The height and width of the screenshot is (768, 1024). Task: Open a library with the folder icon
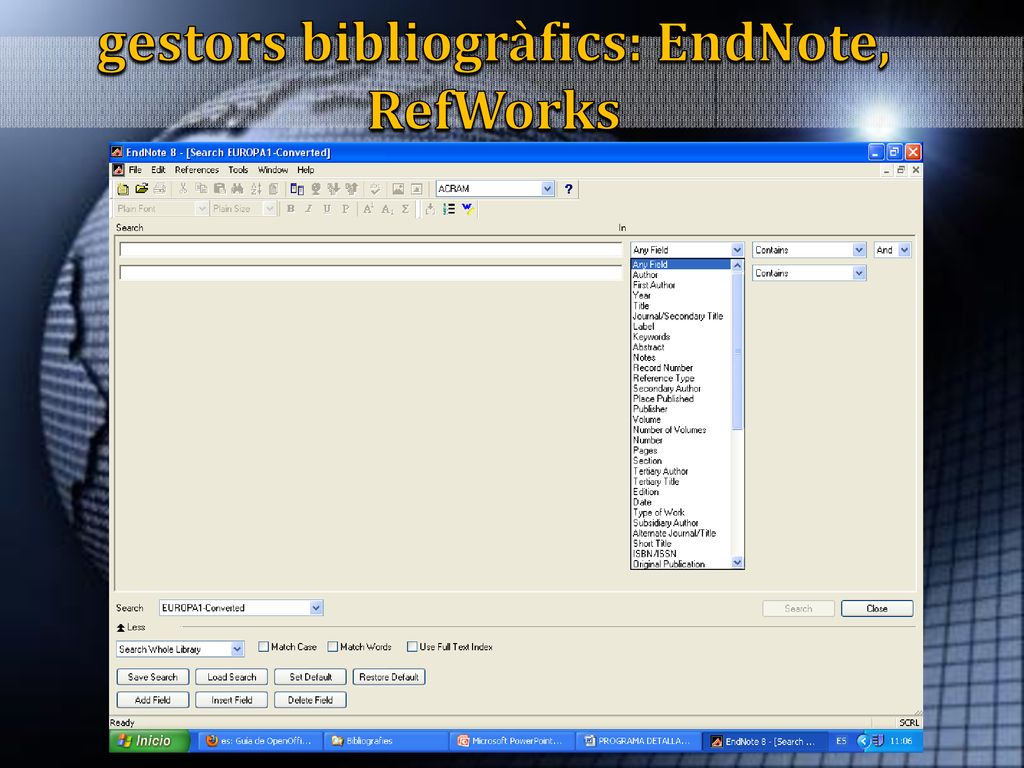141,189
